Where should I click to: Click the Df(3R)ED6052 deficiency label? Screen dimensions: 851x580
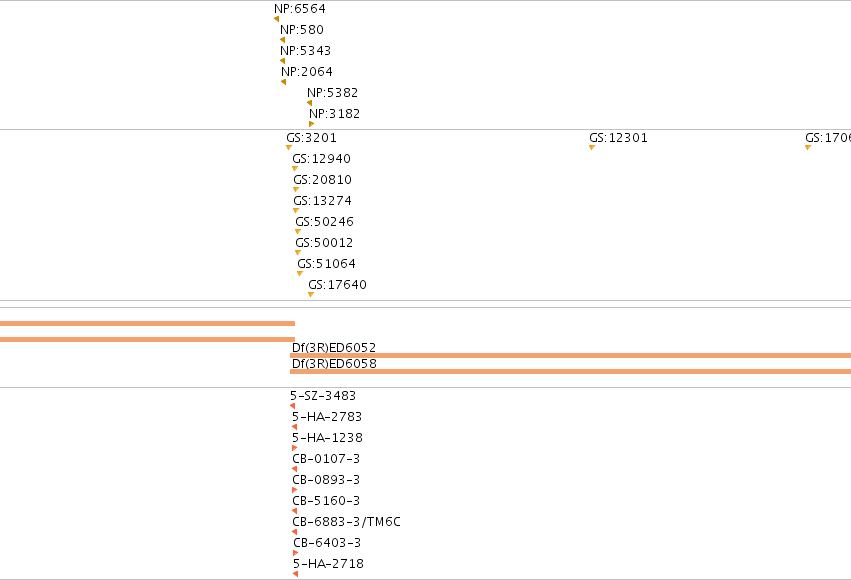tap(334, 348)
